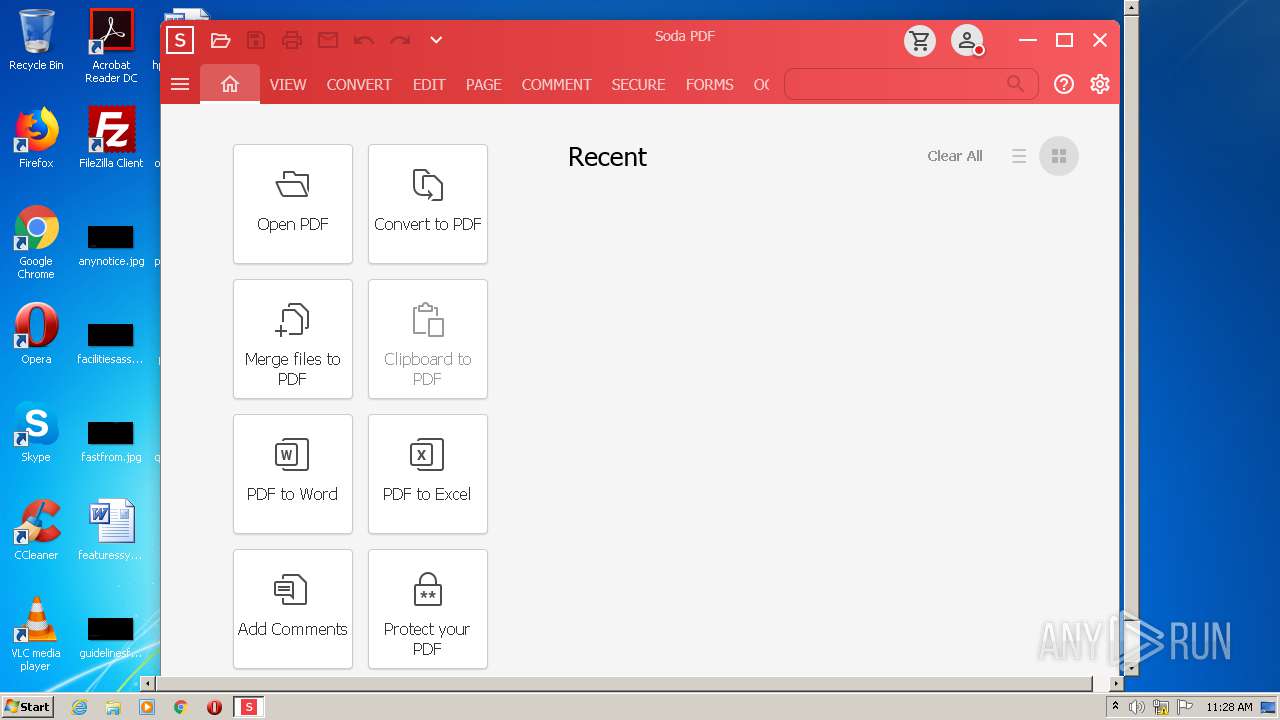Viewport: 1280px width, 720px height.
Task: Click the Convert to PDF tile
Action: point(428,204)
